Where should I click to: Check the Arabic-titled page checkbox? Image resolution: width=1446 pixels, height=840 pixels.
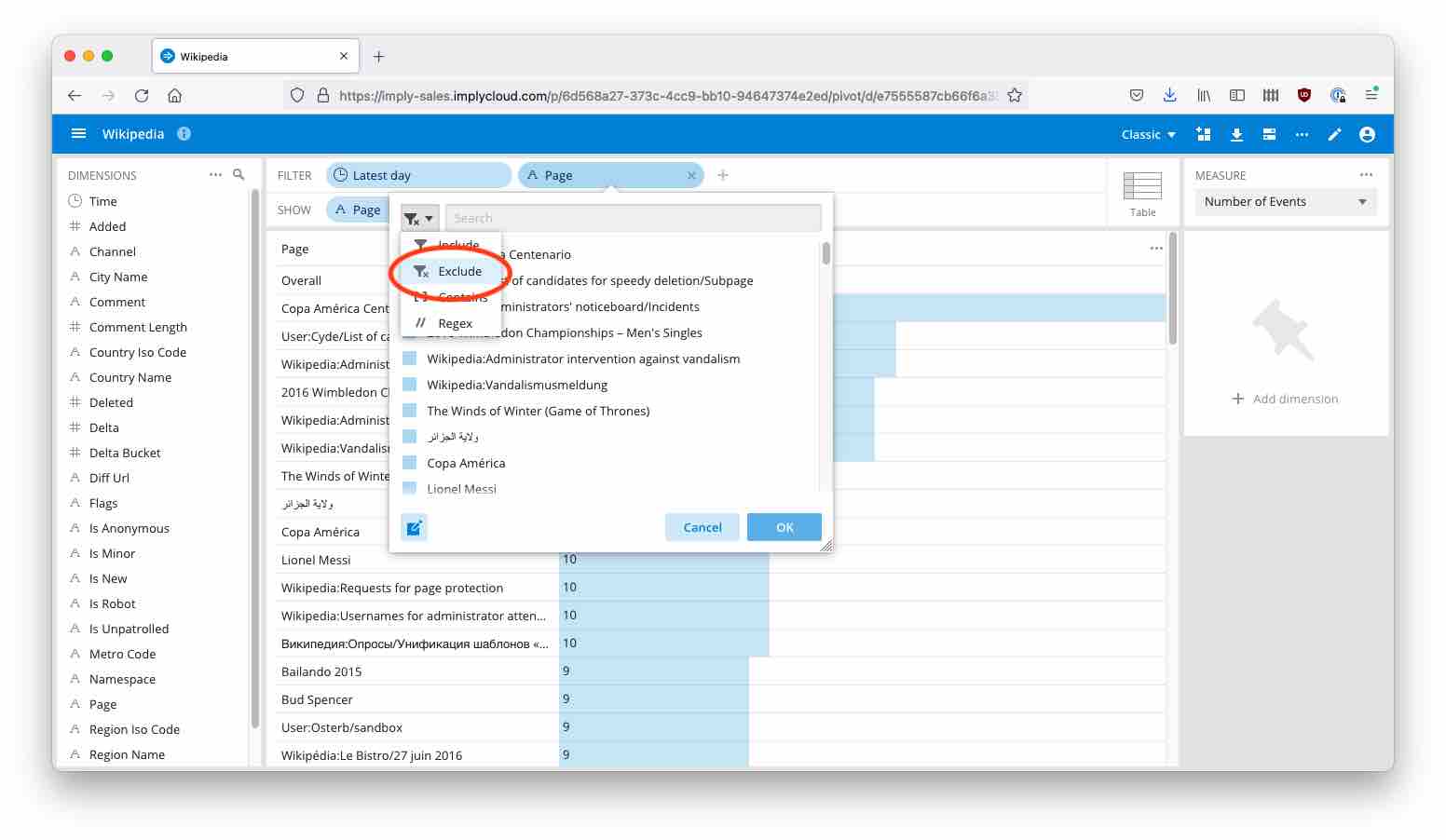point(409,437)
